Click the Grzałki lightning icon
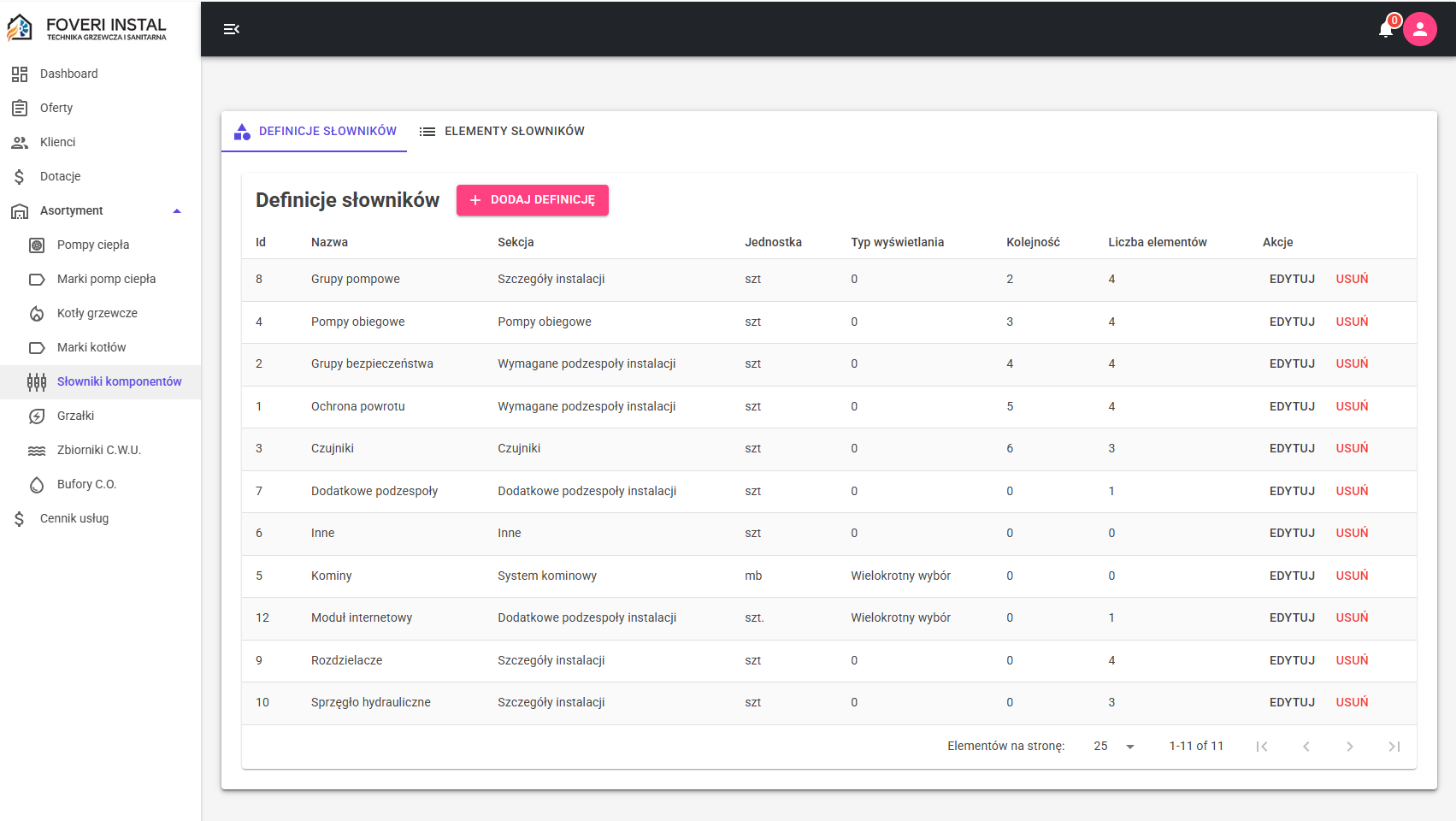Viewport: 1456px width, 821px height. pos(37,416)
